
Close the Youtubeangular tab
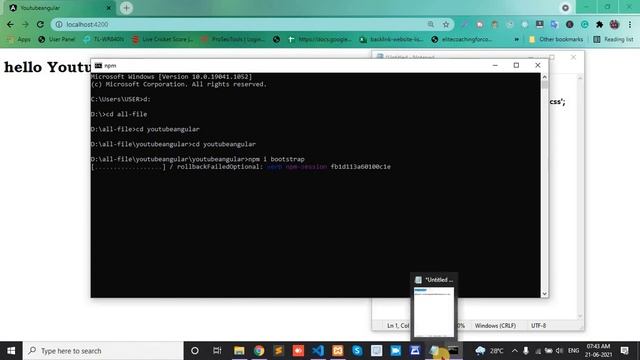(109, 8)
